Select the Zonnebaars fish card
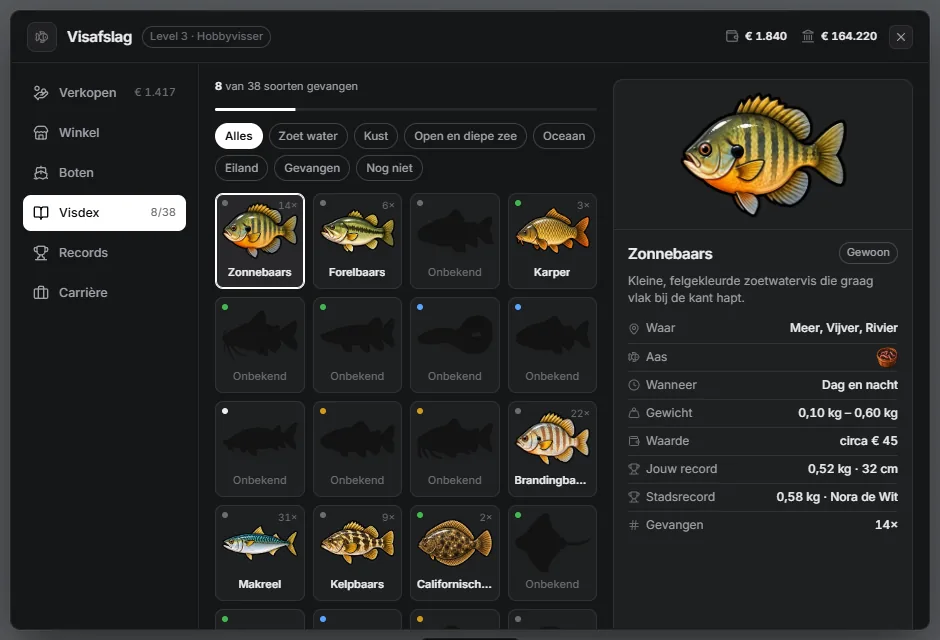940x640 pixels. click(x=260, y=241)
